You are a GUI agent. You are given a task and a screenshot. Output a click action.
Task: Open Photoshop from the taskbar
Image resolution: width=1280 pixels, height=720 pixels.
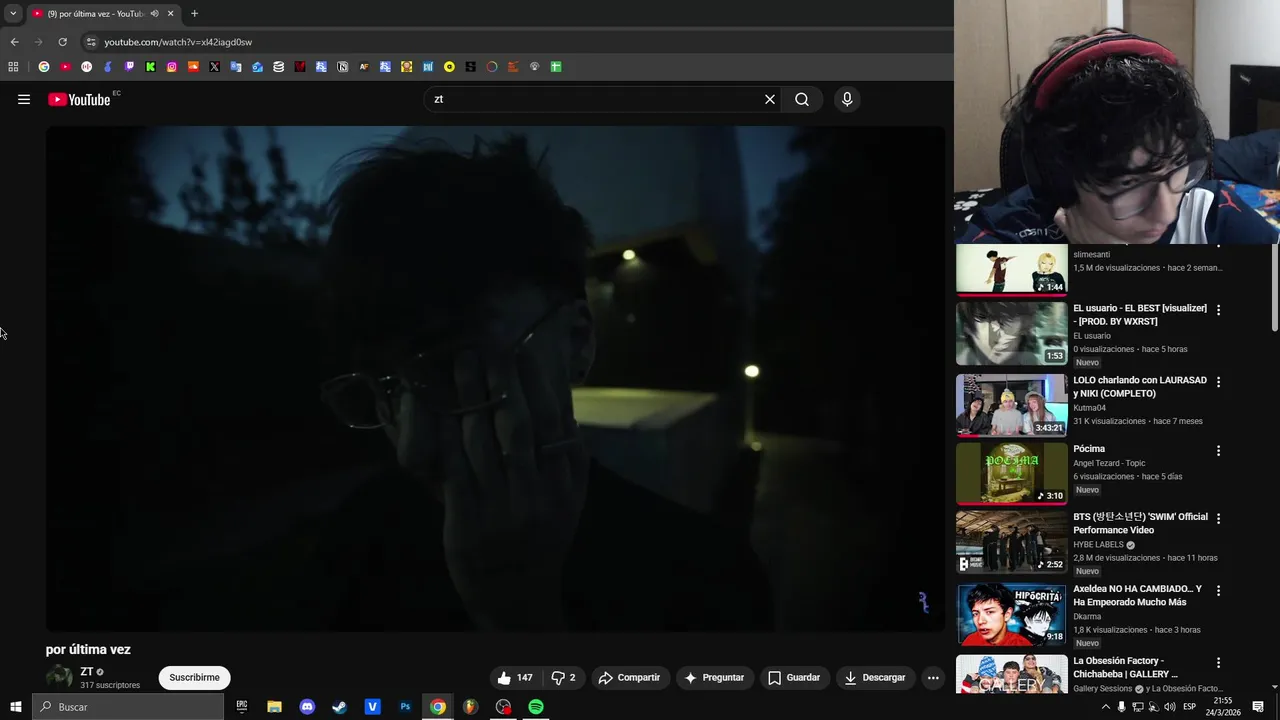(x=405, y=707)
